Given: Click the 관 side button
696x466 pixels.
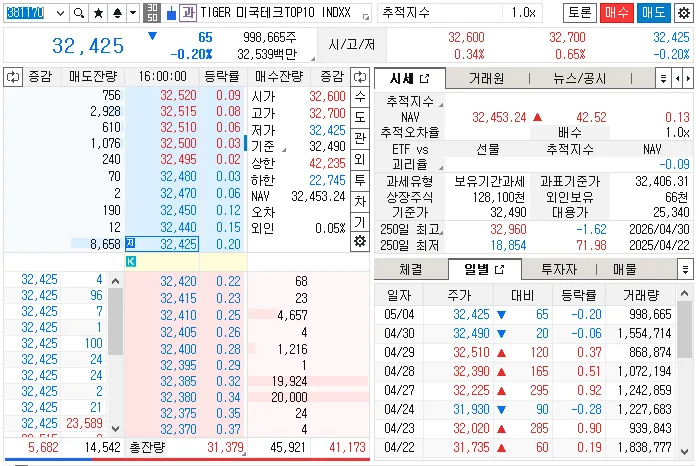Looking at the screenshot, I should pyautogui.click(x=360, y=138).
